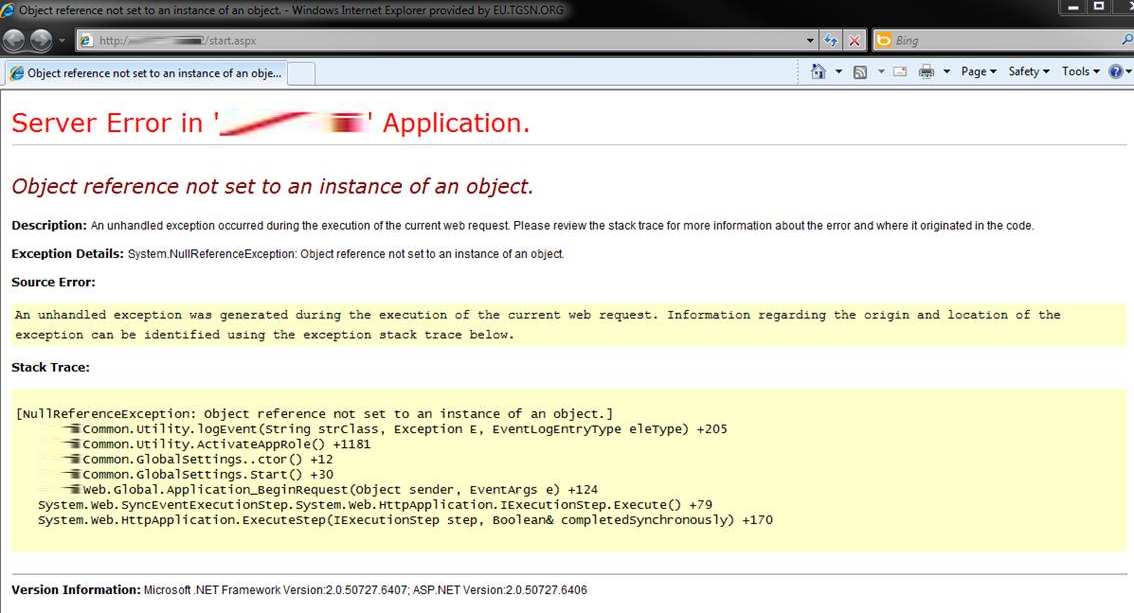
Task: Click the browser Back arrow button
Action: 14,40
